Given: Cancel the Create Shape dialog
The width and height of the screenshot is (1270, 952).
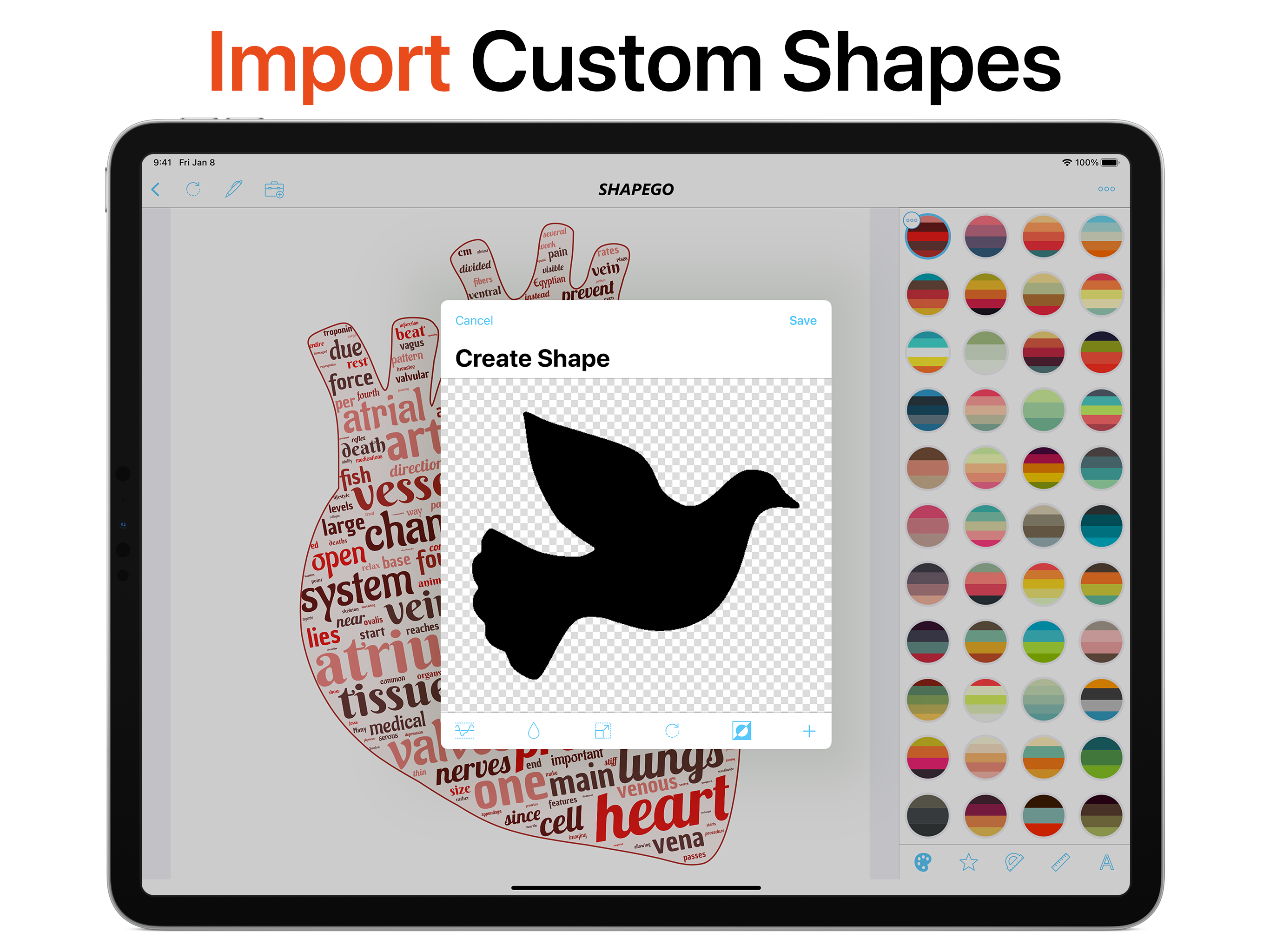Looking at the screenshot, I should (474, 320).
